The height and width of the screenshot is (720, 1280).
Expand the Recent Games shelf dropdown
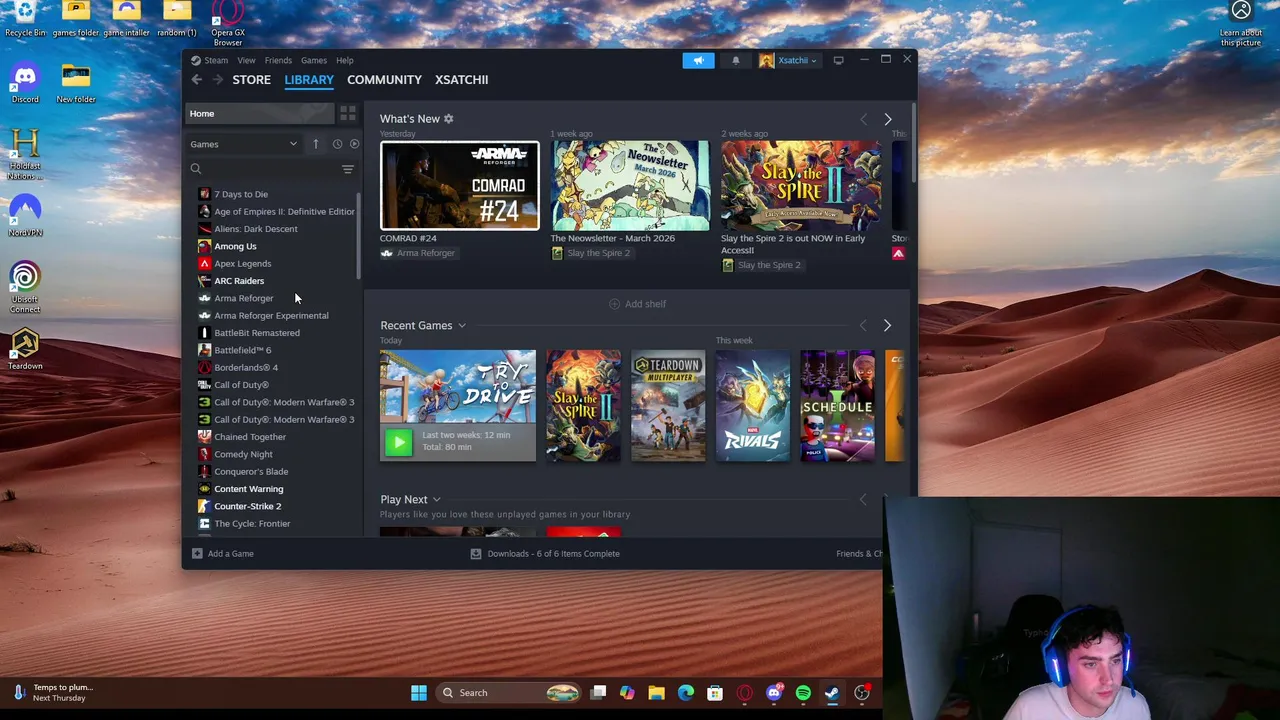[x=462, y=326]
